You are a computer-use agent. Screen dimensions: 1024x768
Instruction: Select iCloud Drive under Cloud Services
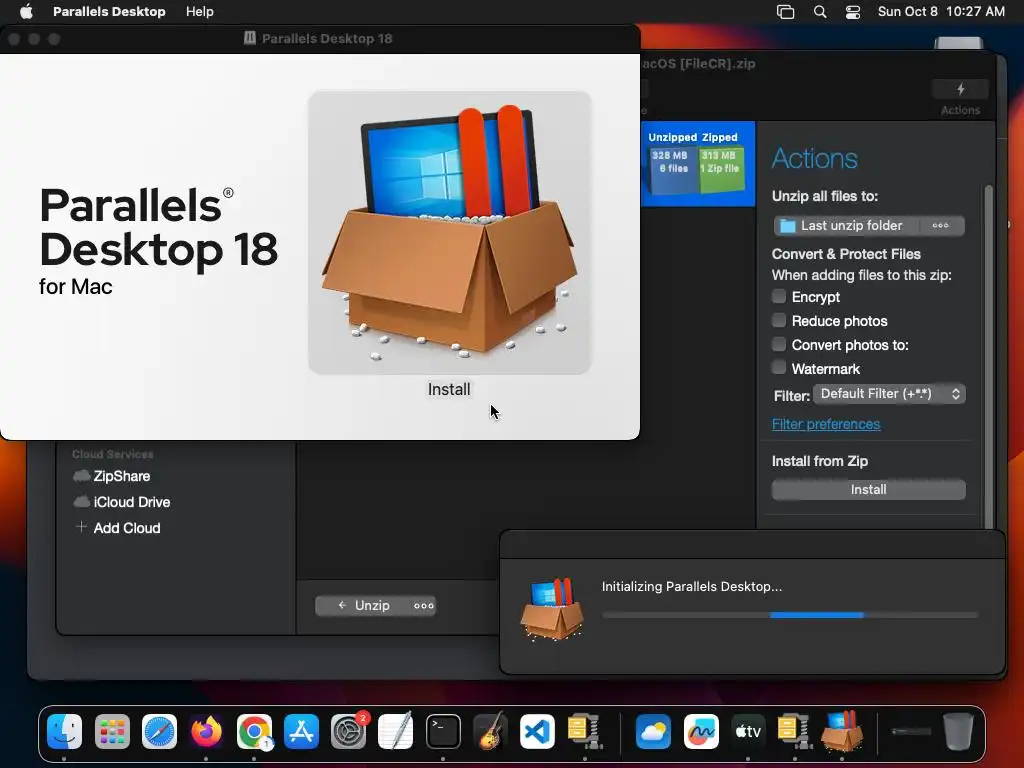pyautogui.click(x=121, y=502)
